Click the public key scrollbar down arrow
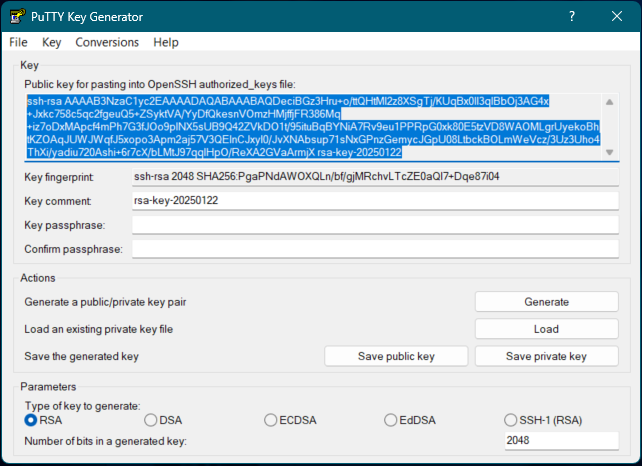642x466 pixels. click(x=610, y=152)
